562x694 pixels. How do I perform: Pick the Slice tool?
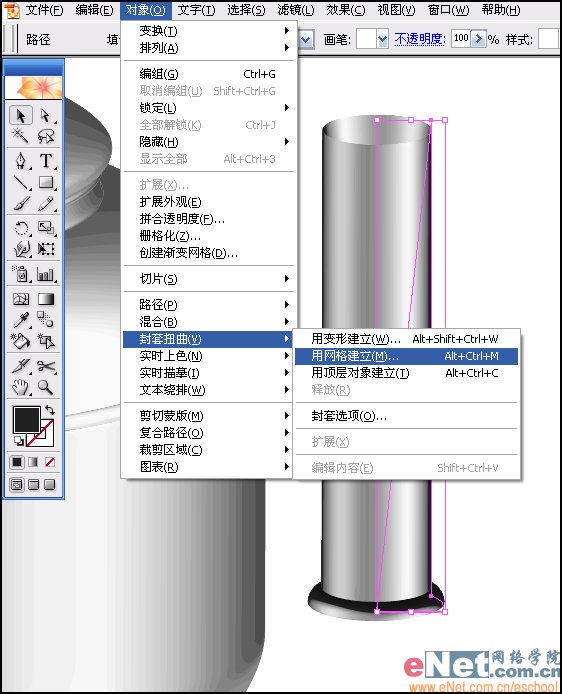[x=20, y=366]
